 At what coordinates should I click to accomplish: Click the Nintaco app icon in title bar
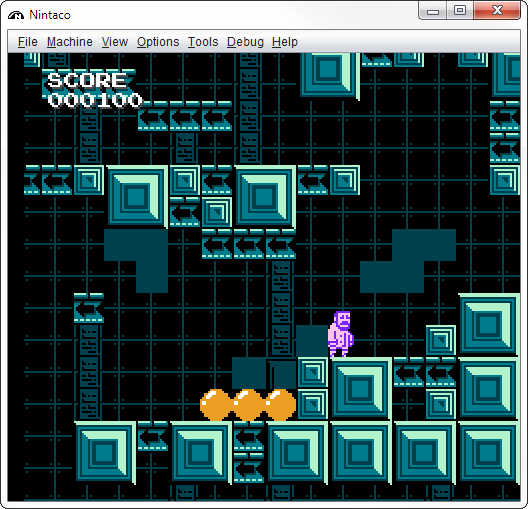pos(16,15)
